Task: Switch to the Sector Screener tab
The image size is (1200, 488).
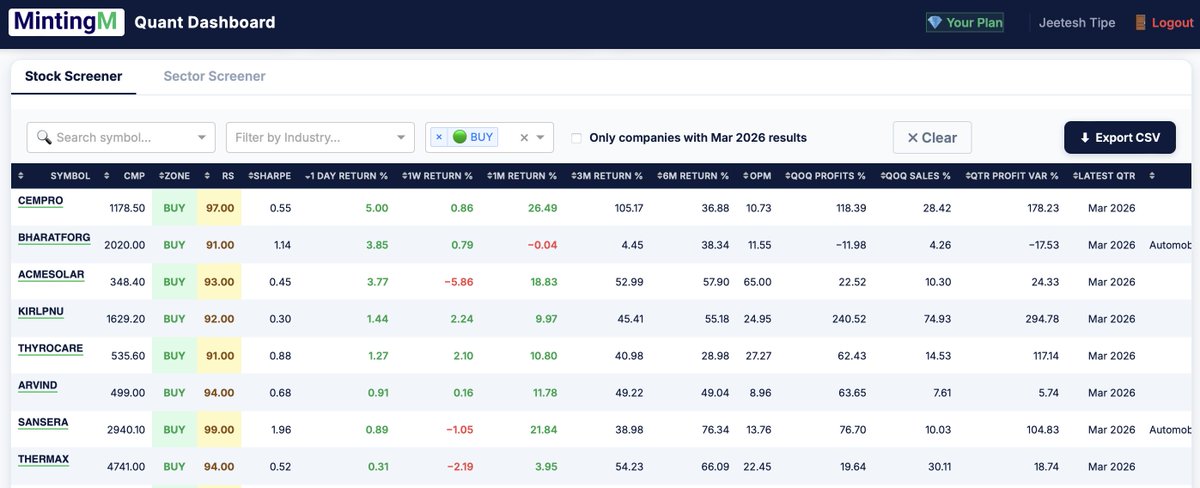Action: [x=214, y=76]
